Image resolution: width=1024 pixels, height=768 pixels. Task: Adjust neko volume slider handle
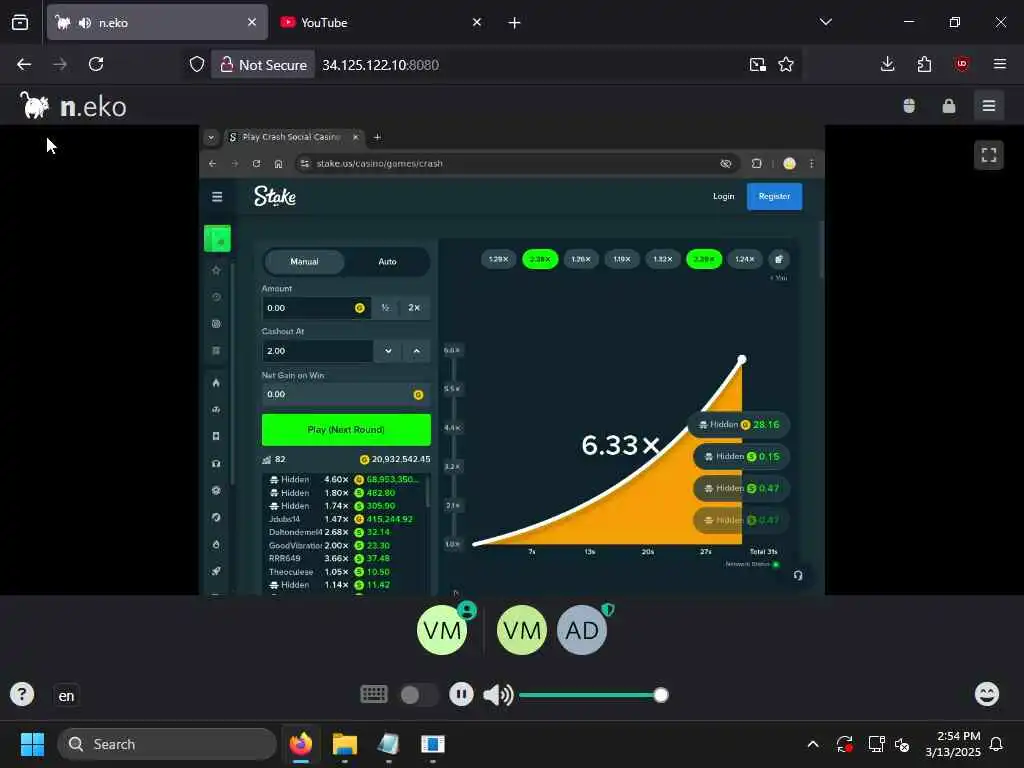pos(661,695)
